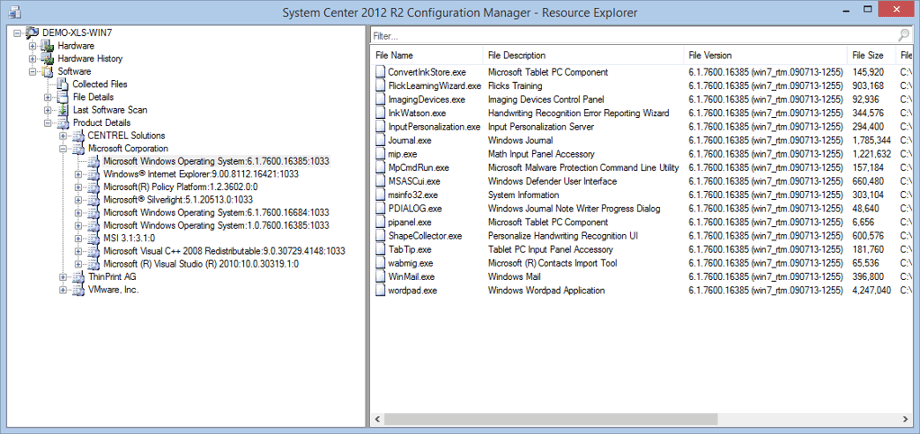The height and width of the screenshot is (434, 920).
Task: Select Microsoft Visual C++ 2008 Redistributable item
Action: [x=224, y=251]
